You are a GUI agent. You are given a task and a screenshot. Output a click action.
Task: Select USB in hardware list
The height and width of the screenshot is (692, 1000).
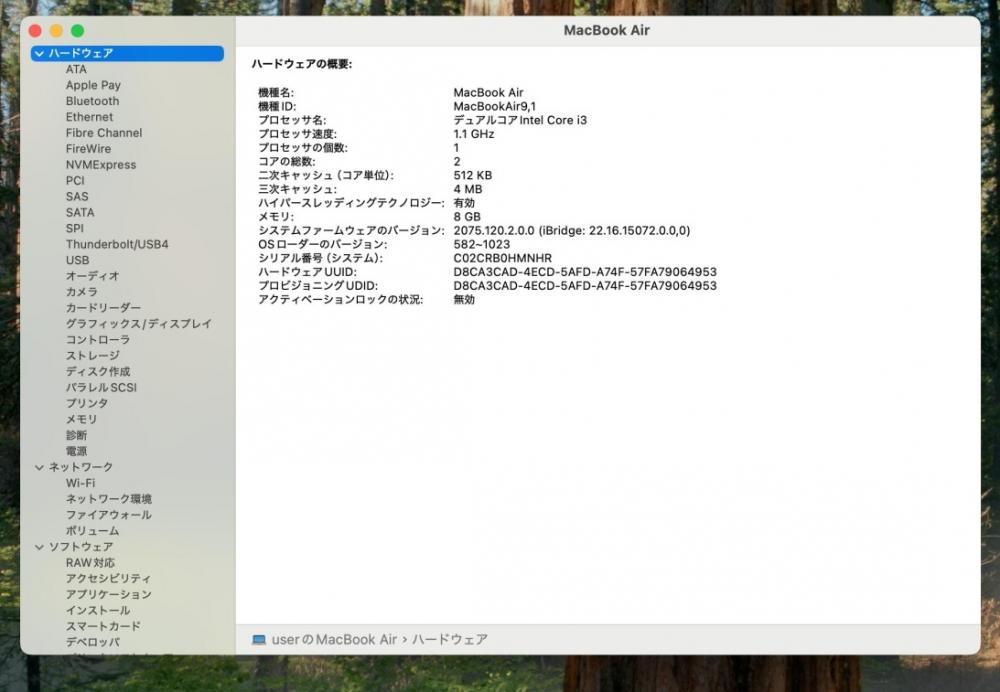coord(77,260)
